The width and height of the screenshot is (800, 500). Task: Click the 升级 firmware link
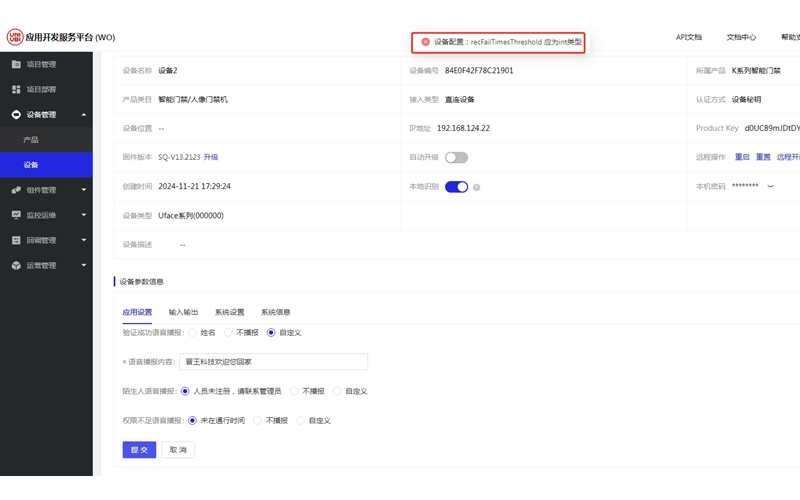211,157
